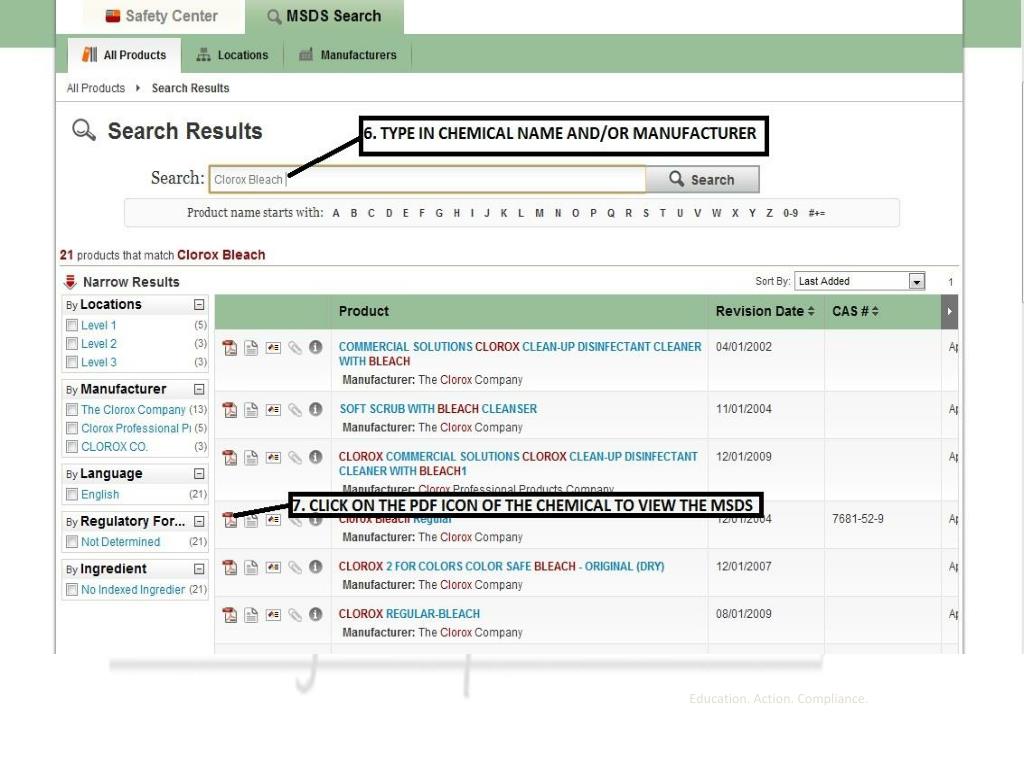Sort by Revision Date column arrows

click(811, 312)
